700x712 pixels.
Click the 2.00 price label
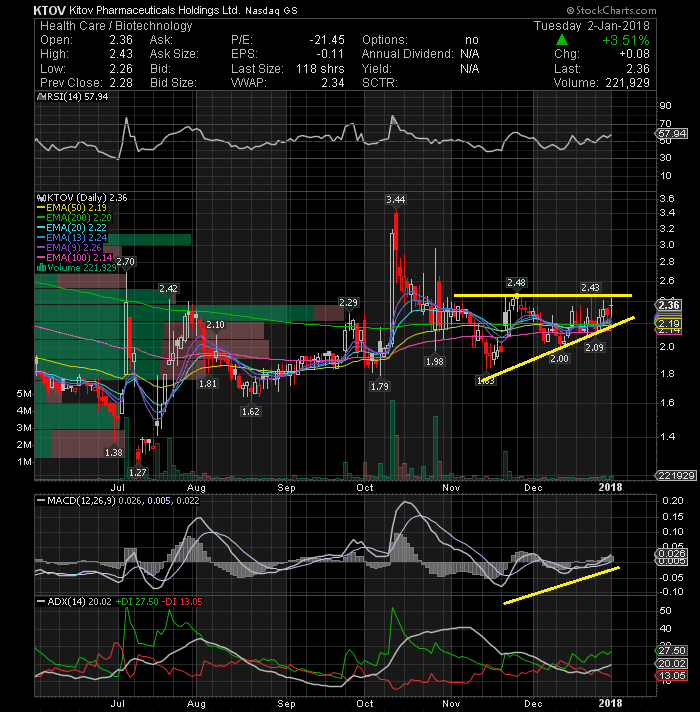click(559, 359)
